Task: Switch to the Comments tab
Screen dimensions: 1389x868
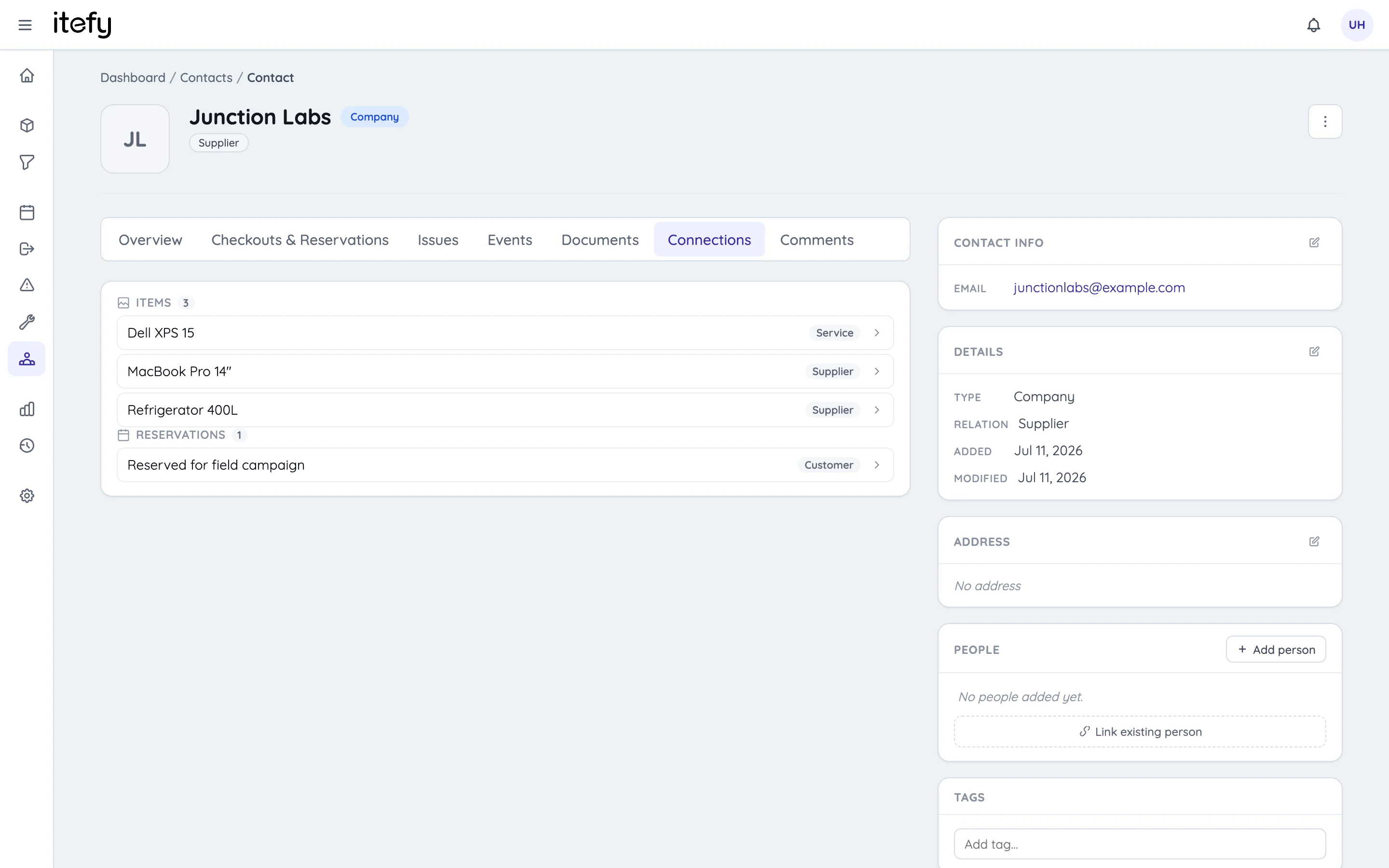Action: click(817, 239)
